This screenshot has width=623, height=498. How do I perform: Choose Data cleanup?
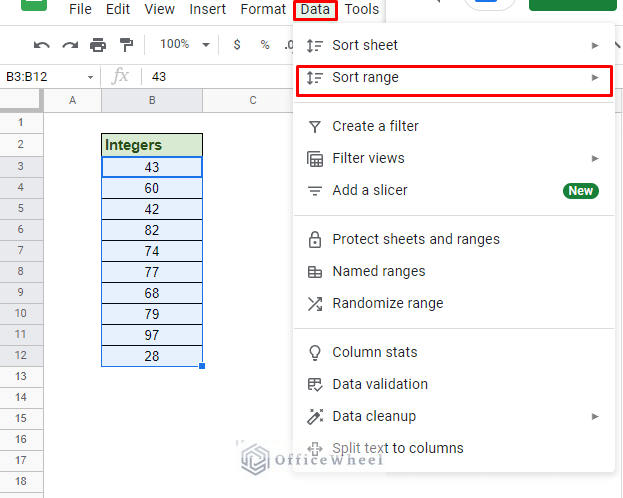point(454,417)
